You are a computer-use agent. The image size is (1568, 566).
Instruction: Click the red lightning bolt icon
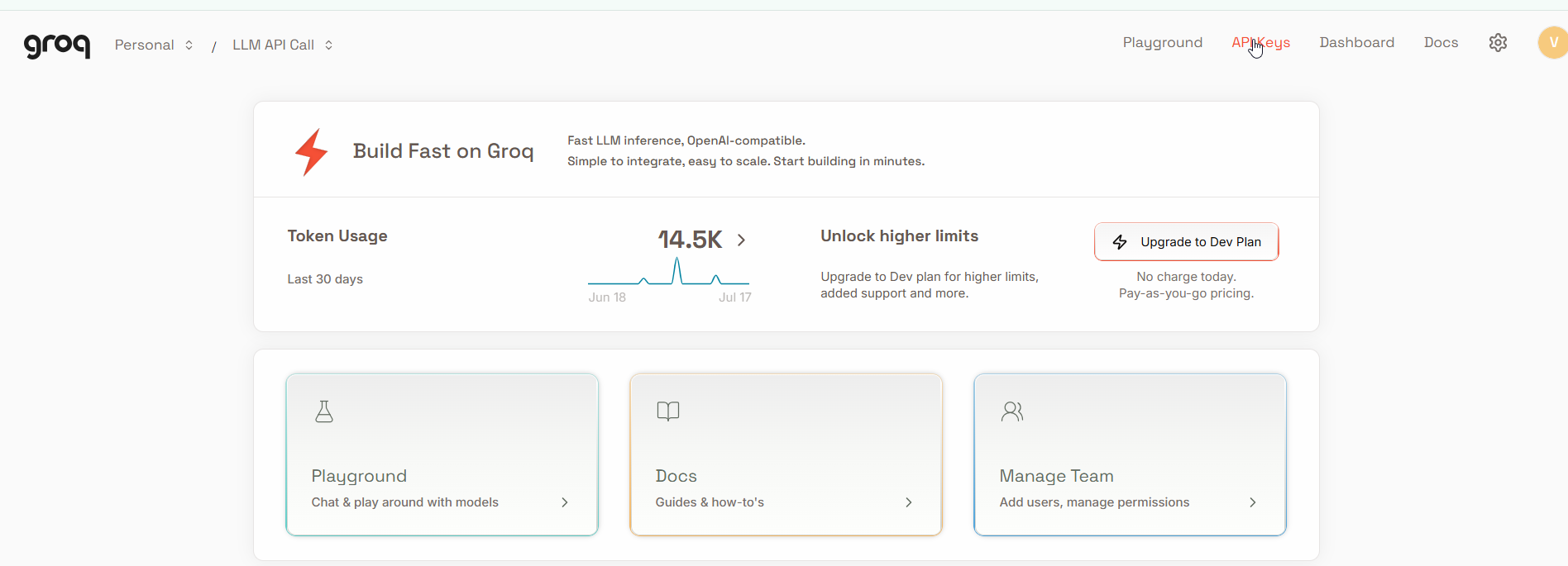pos(312,152)
